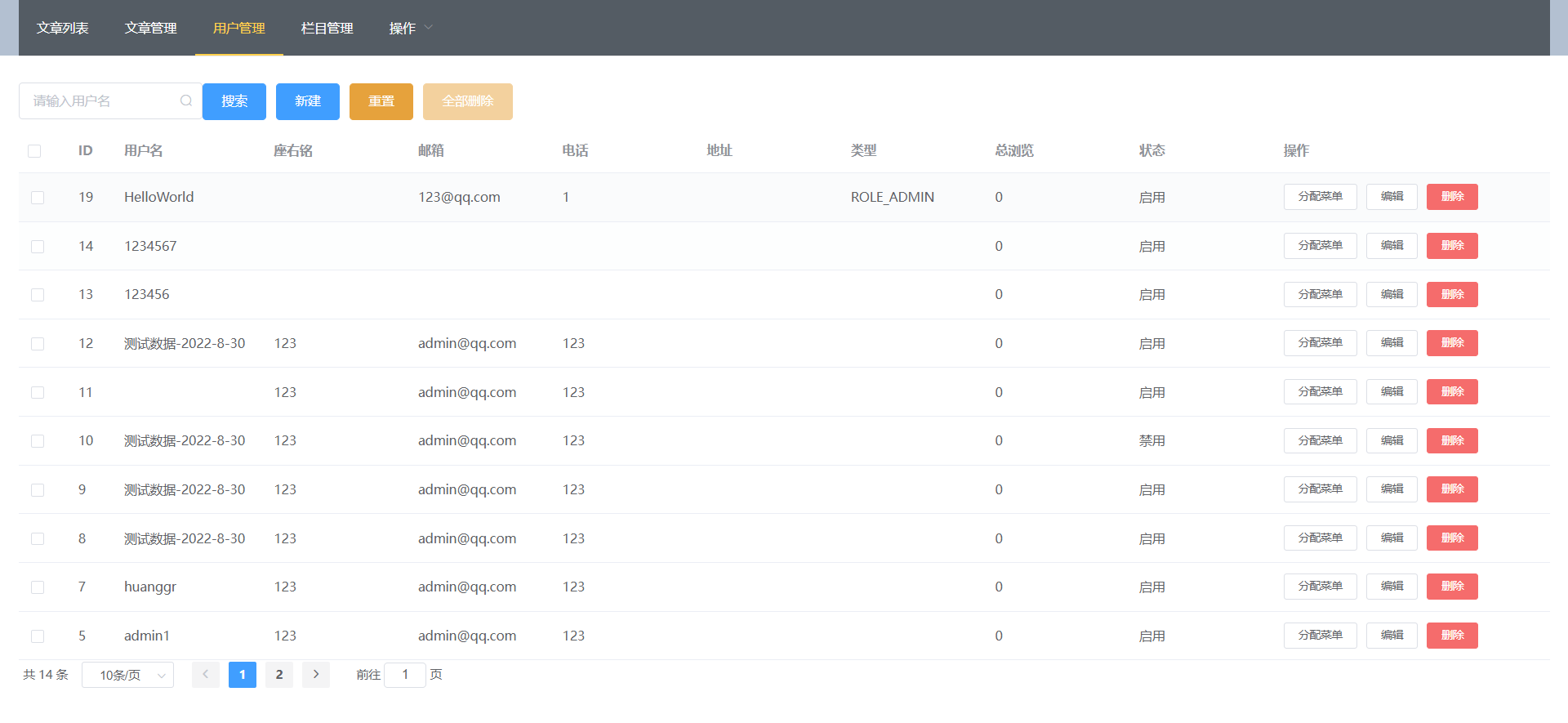Screen dimensions: 1568x723
Task: Check the row with ID 10
Action: coord(38,441)
